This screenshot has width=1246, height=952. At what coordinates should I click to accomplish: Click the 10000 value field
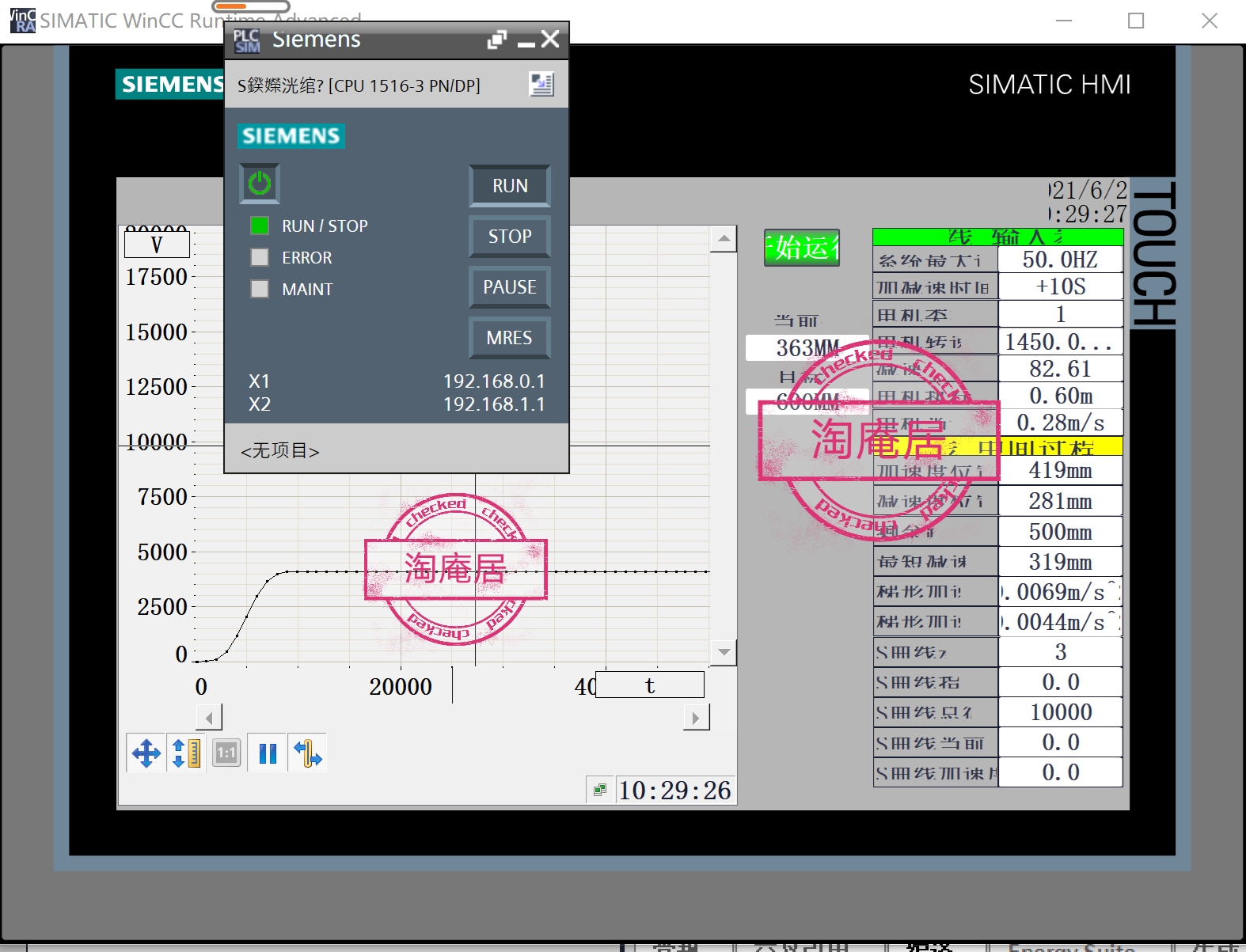pos(1060,712)
